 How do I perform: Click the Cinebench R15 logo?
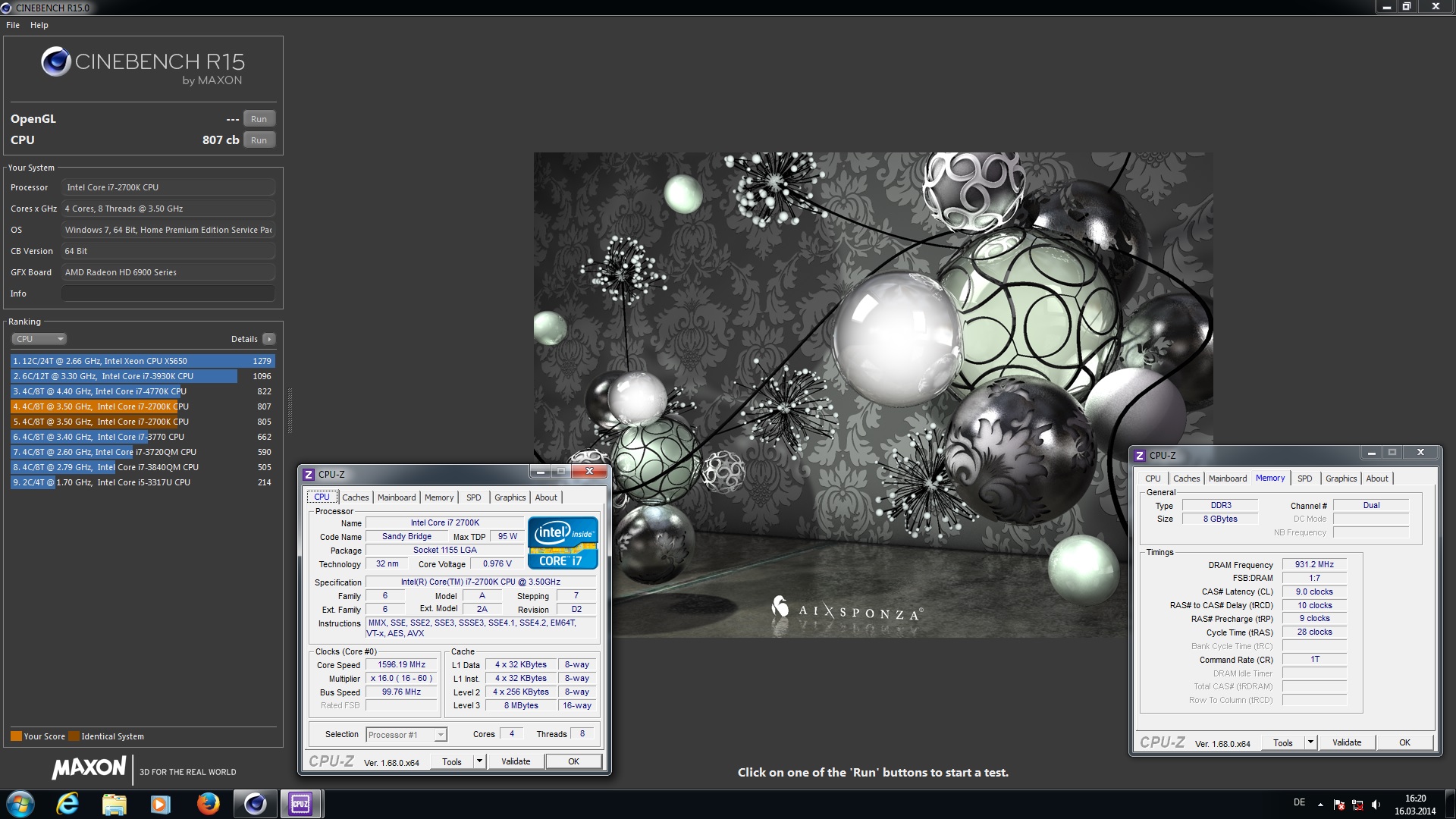143,66
